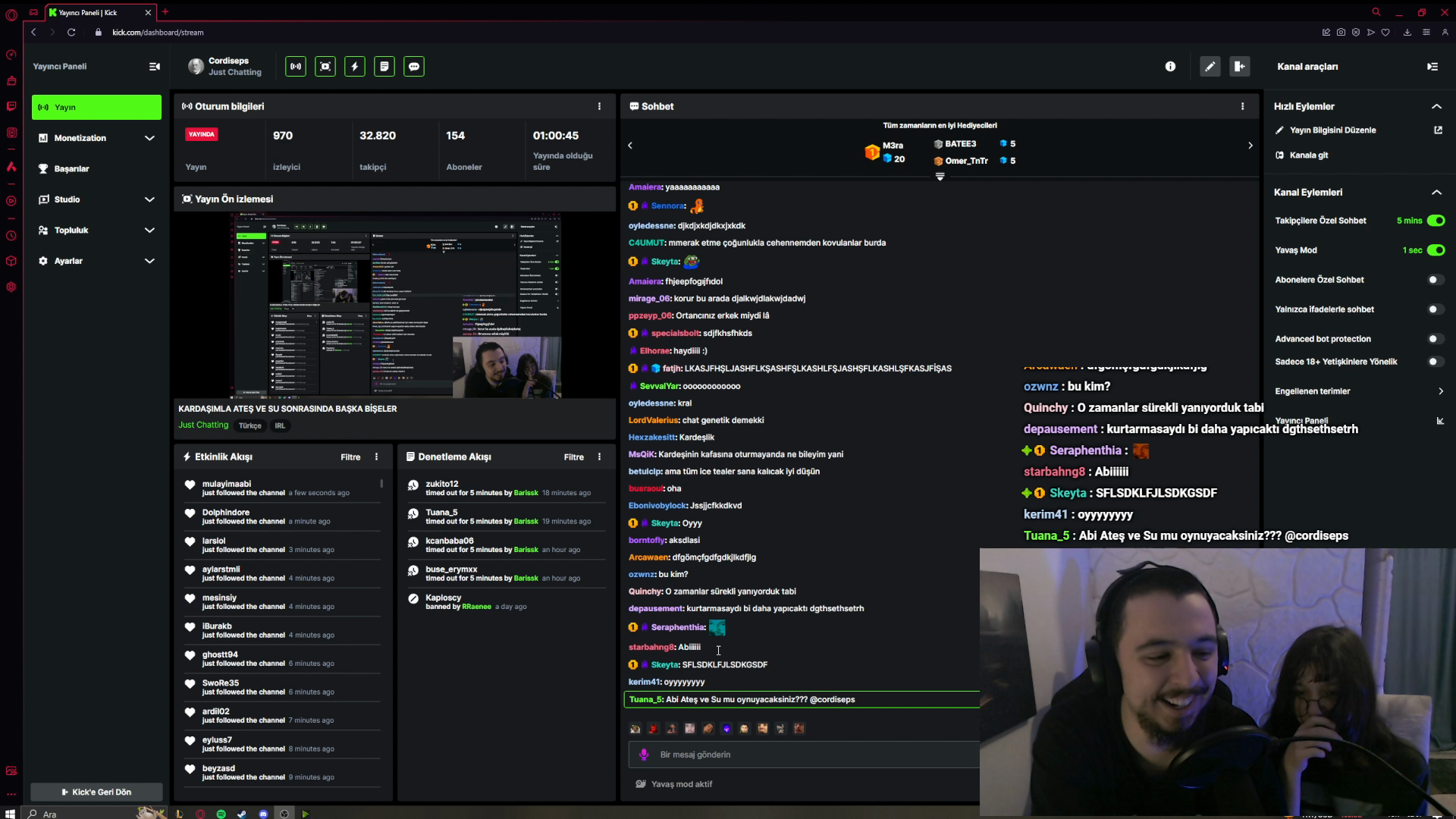The width and height of the screenshot is (1456, 819).
Task: Open Etkinlik Akışı three-dot menu
Action: click(376, 457)
